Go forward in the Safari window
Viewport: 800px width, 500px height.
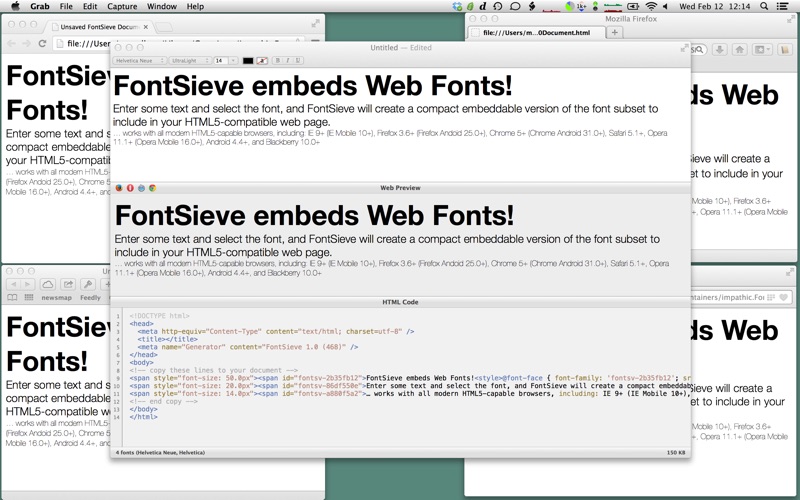point(27,284)
